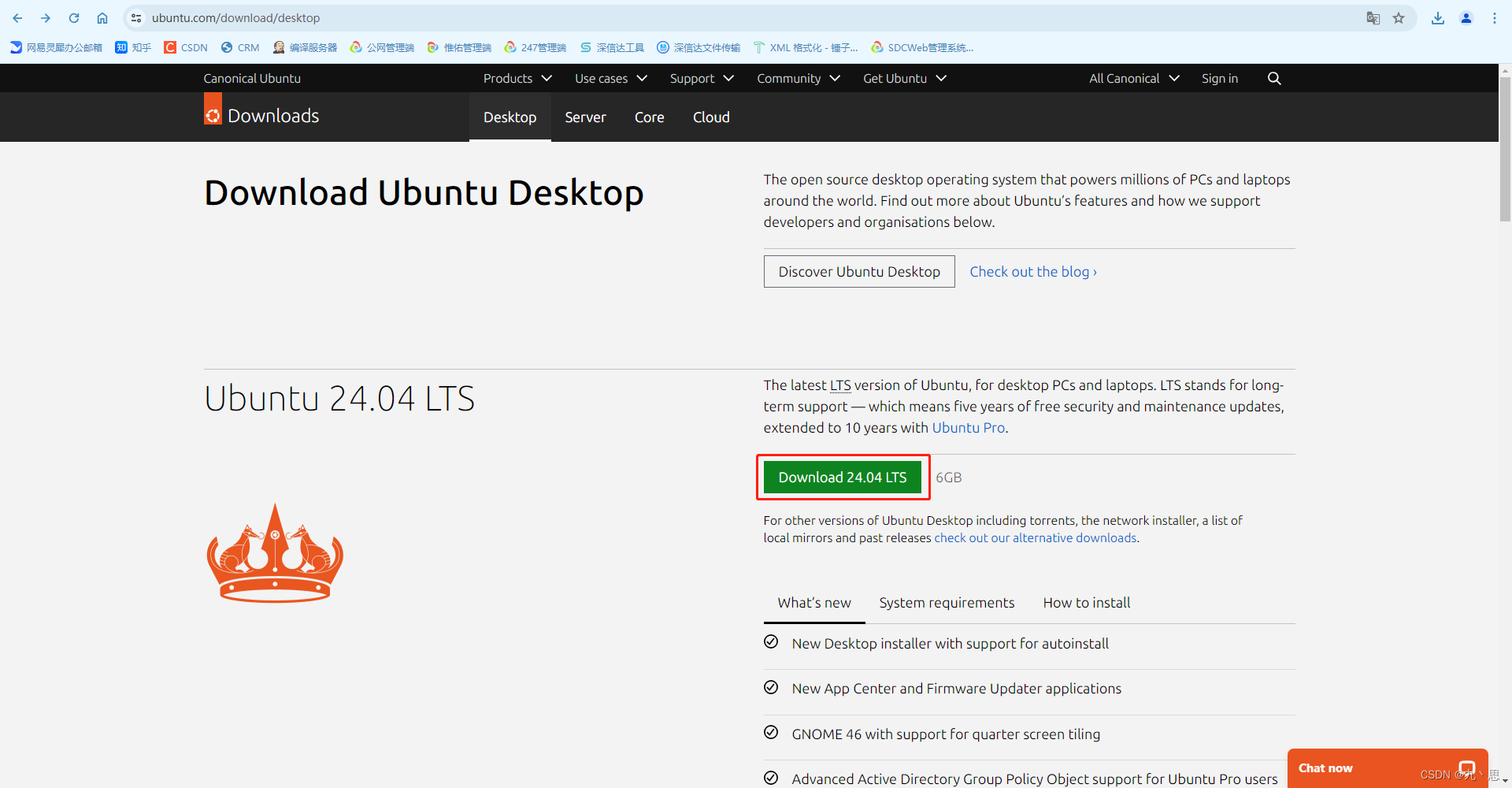Select the Server downloads tab
This screenshot has width=1512, height=788.
point(585,117)
